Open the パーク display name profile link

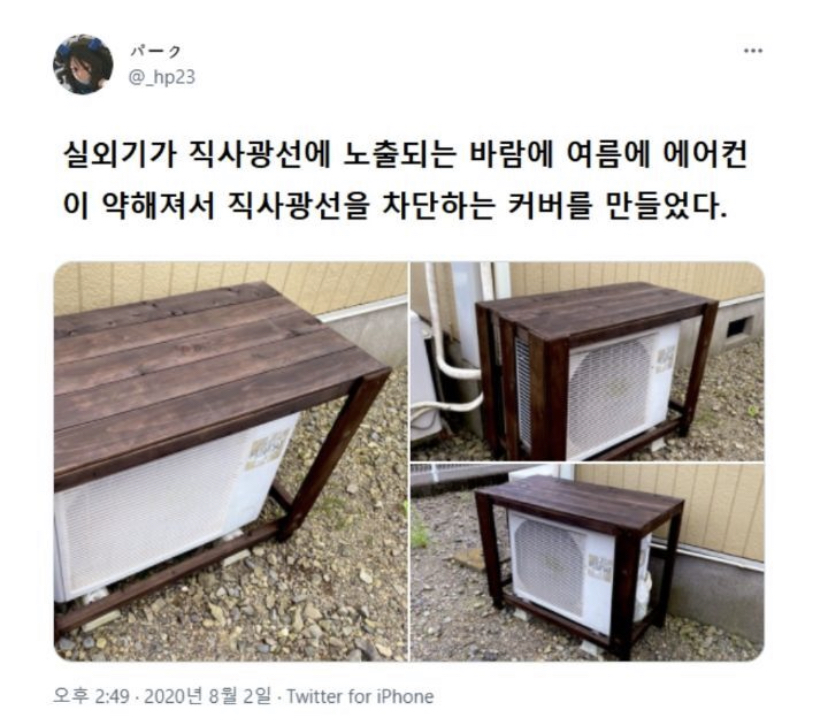click(155, 51)
